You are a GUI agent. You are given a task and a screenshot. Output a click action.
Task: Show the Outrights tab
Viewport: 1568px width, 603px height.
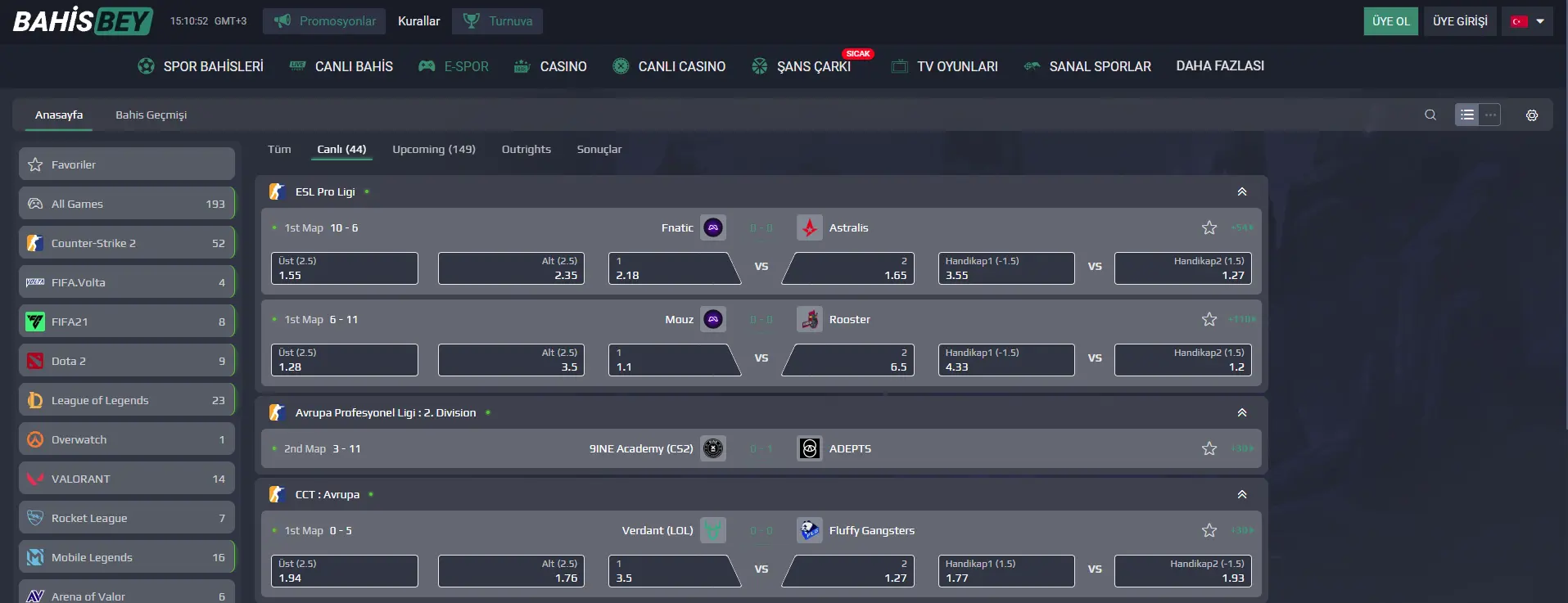(x=526, y=149)
